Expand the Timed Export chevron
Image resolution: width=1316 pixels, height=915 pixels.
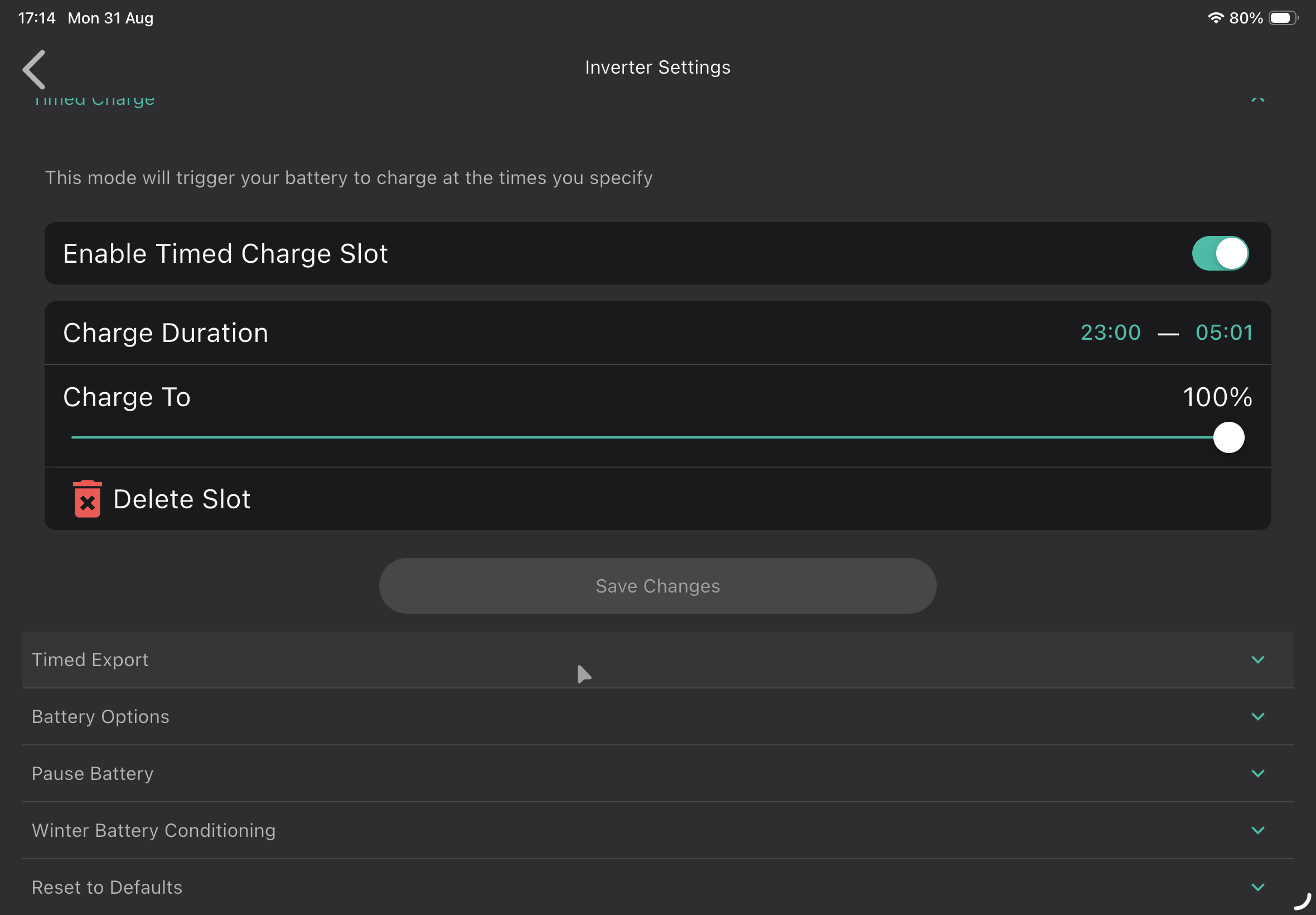pos(1257,660)
